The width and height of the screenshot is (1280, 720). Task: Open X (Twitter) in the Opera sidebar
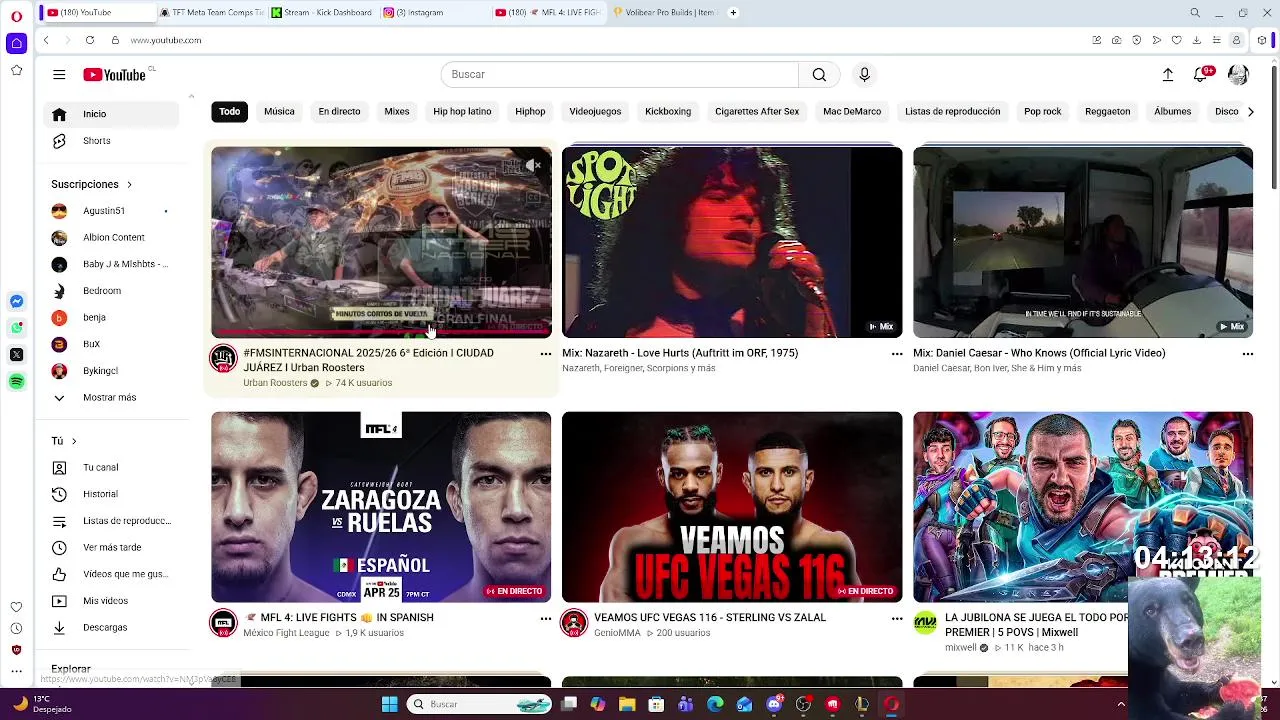click(x=16, y=355)
